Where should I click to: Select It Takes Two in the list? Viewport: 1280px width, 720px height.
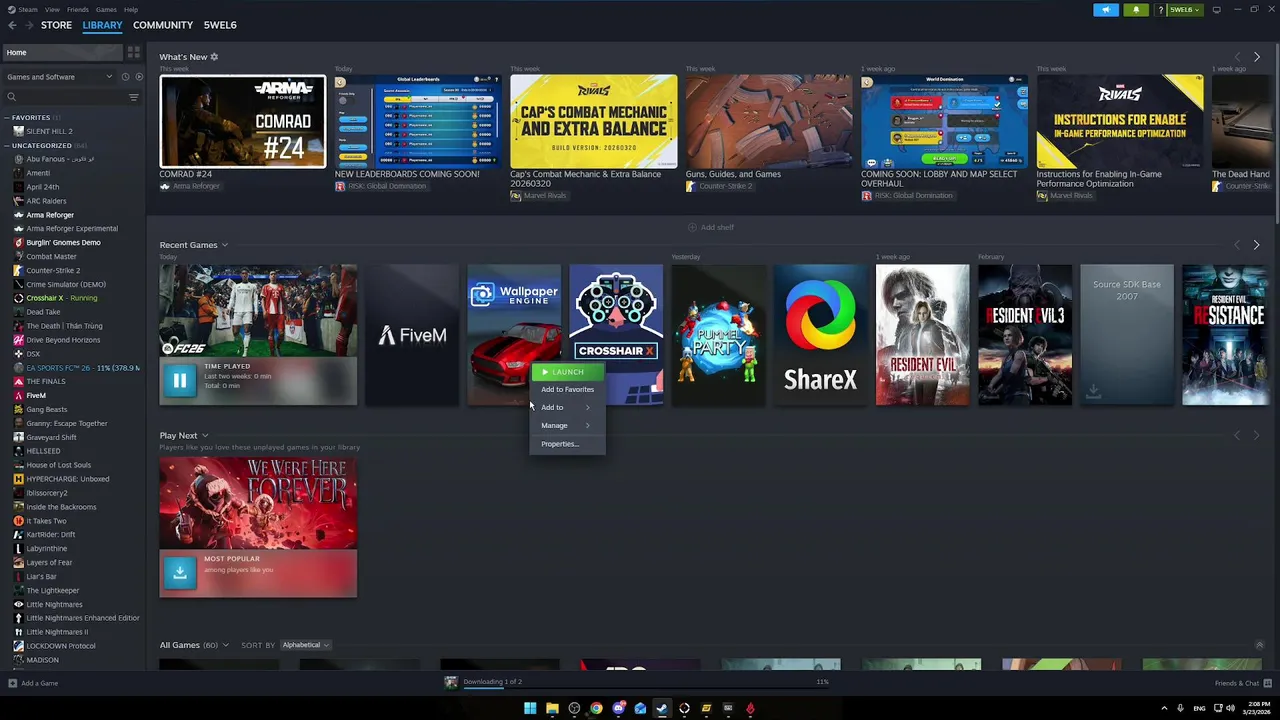46,521
